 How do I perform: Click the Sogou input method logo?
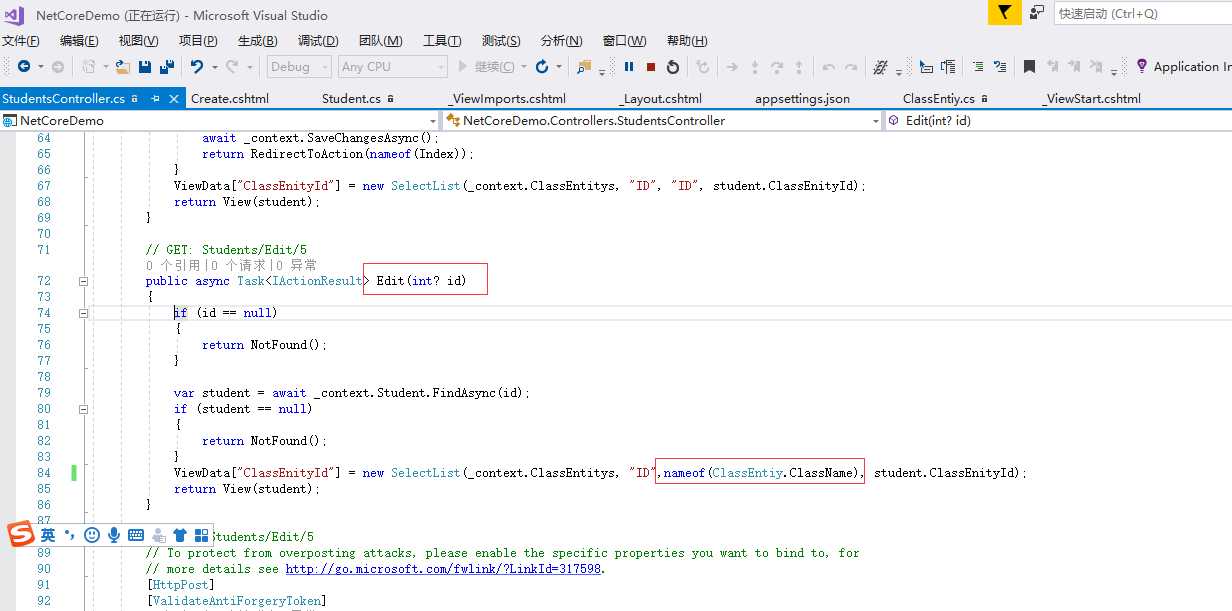coord(21,535)
